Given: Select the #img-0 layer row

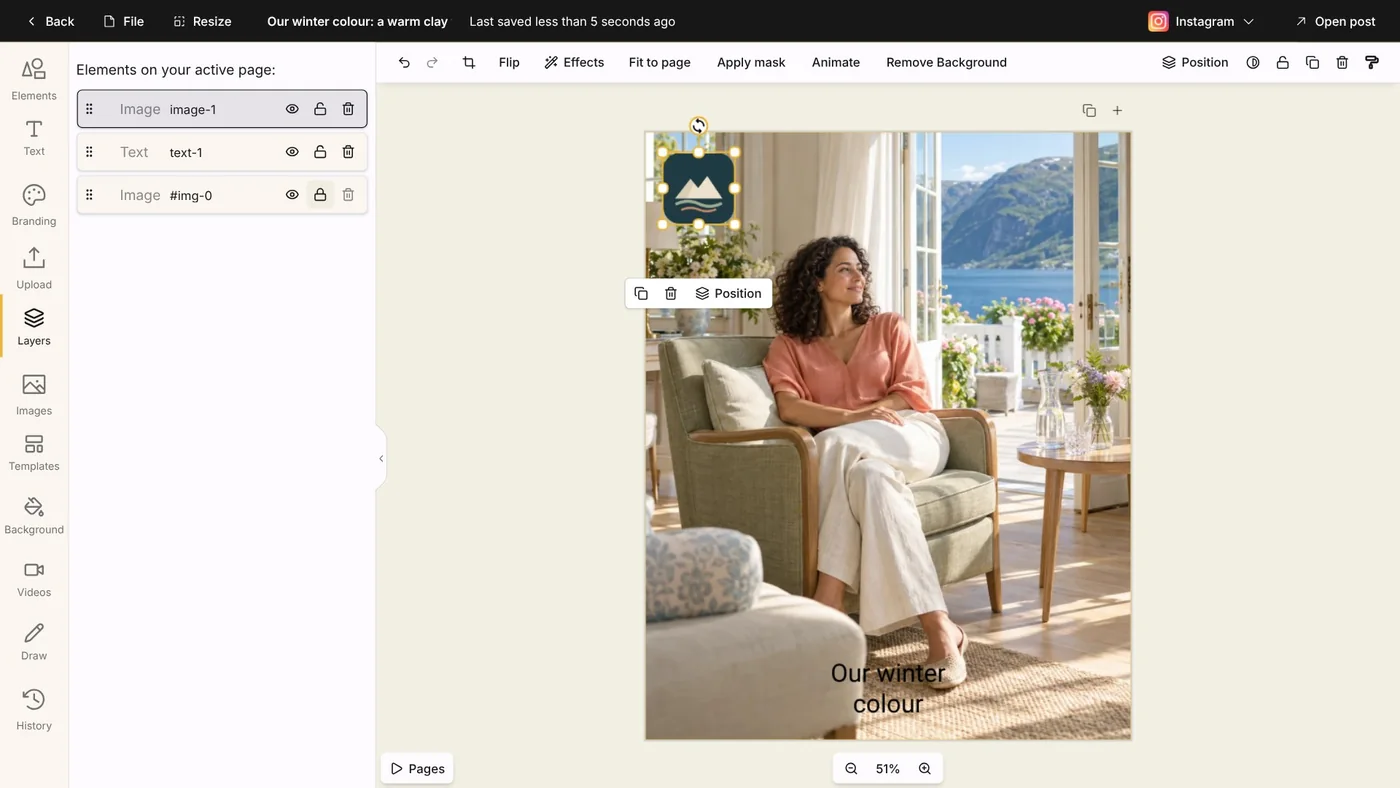Looking at the screenshot, I should pyautogui.click(x=222, y=195).
